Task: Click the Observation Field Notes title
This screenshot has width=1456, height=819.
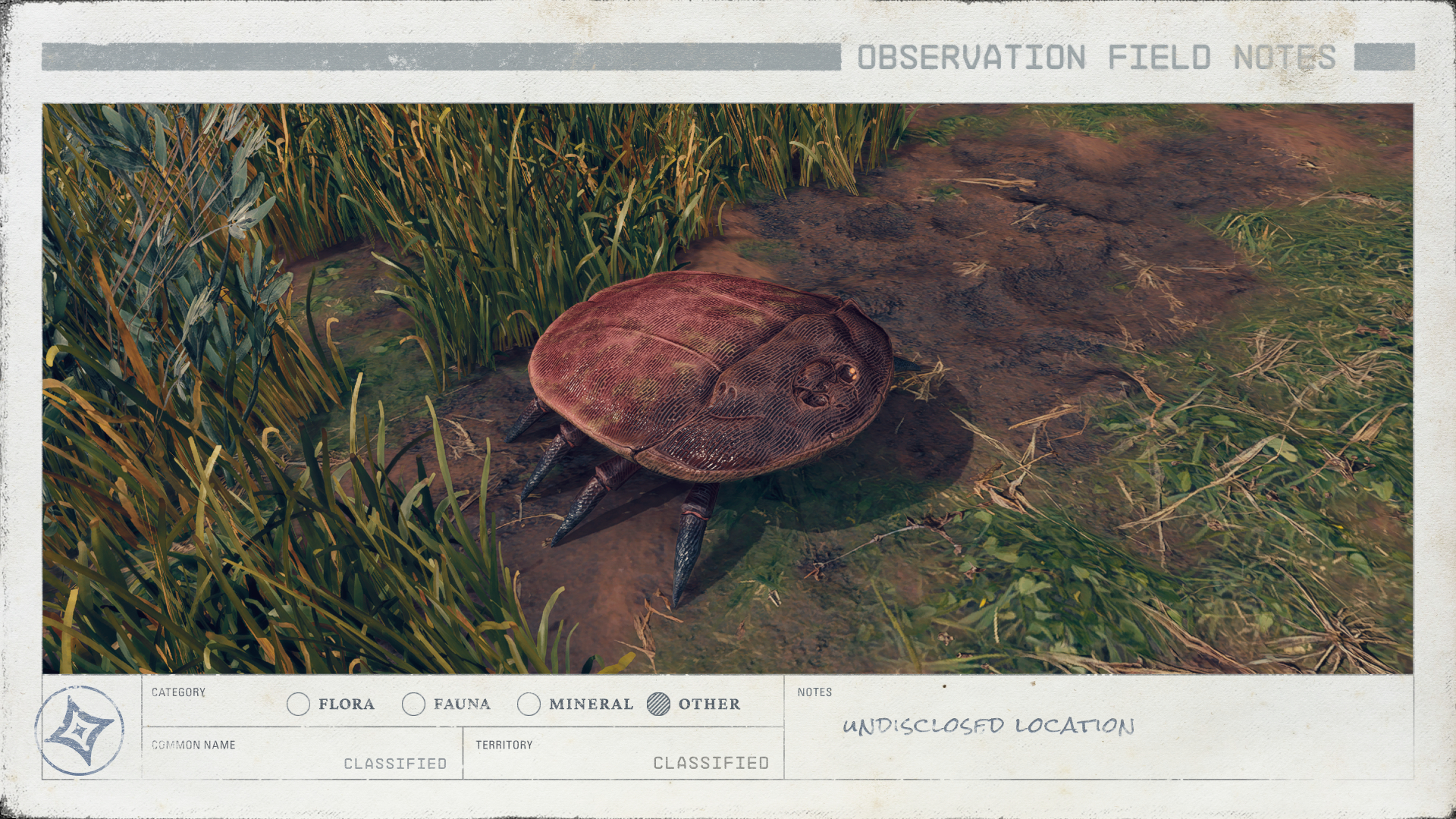Action: click(1097, 58)
